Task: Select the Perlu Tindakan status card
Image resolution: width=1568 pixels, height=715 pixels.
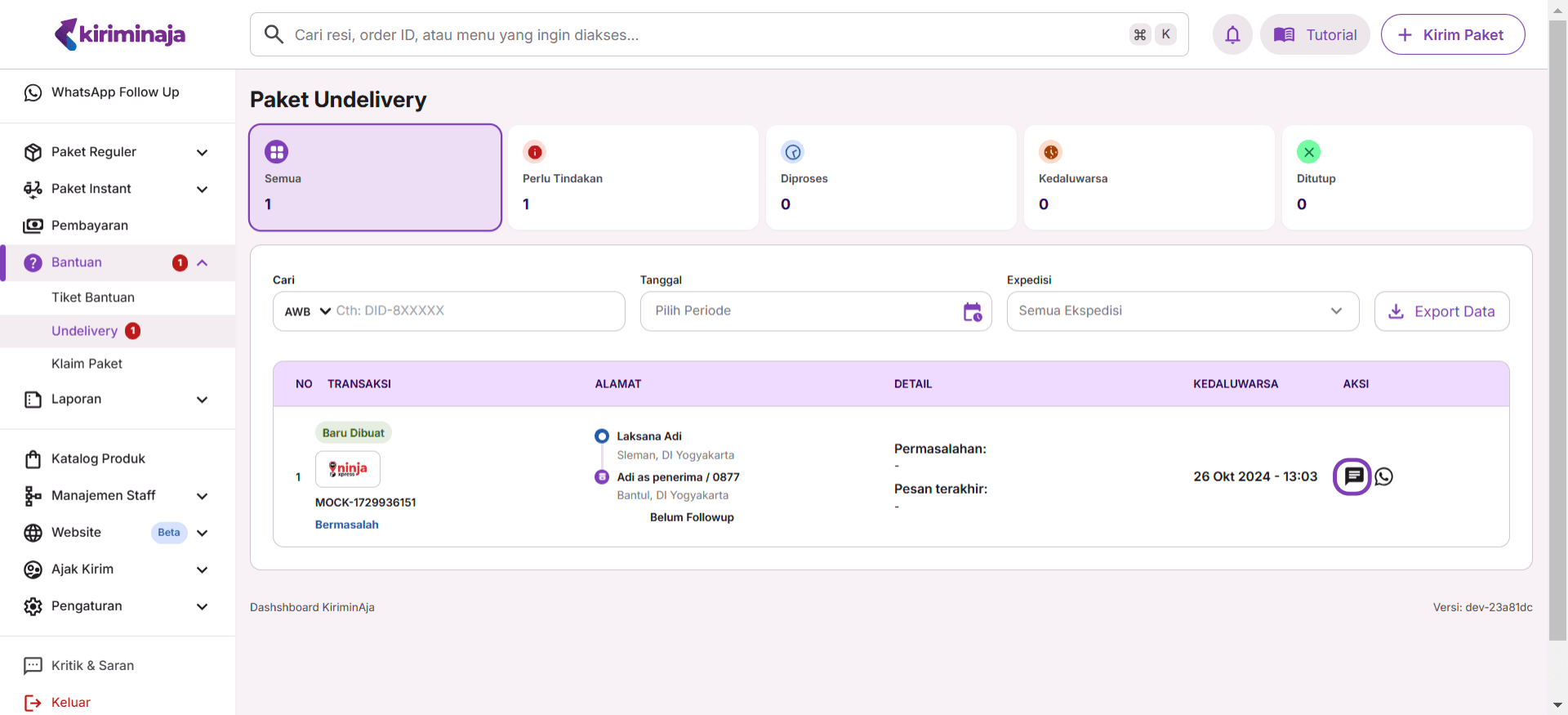Action: pos(633,177)
